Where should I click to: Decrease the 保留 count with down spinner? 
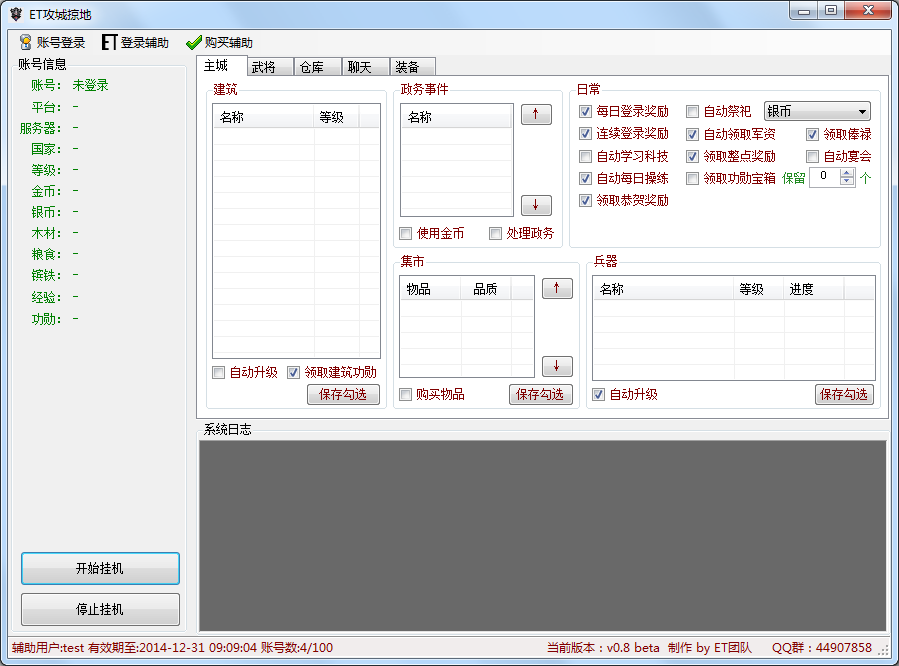[847, 182]
